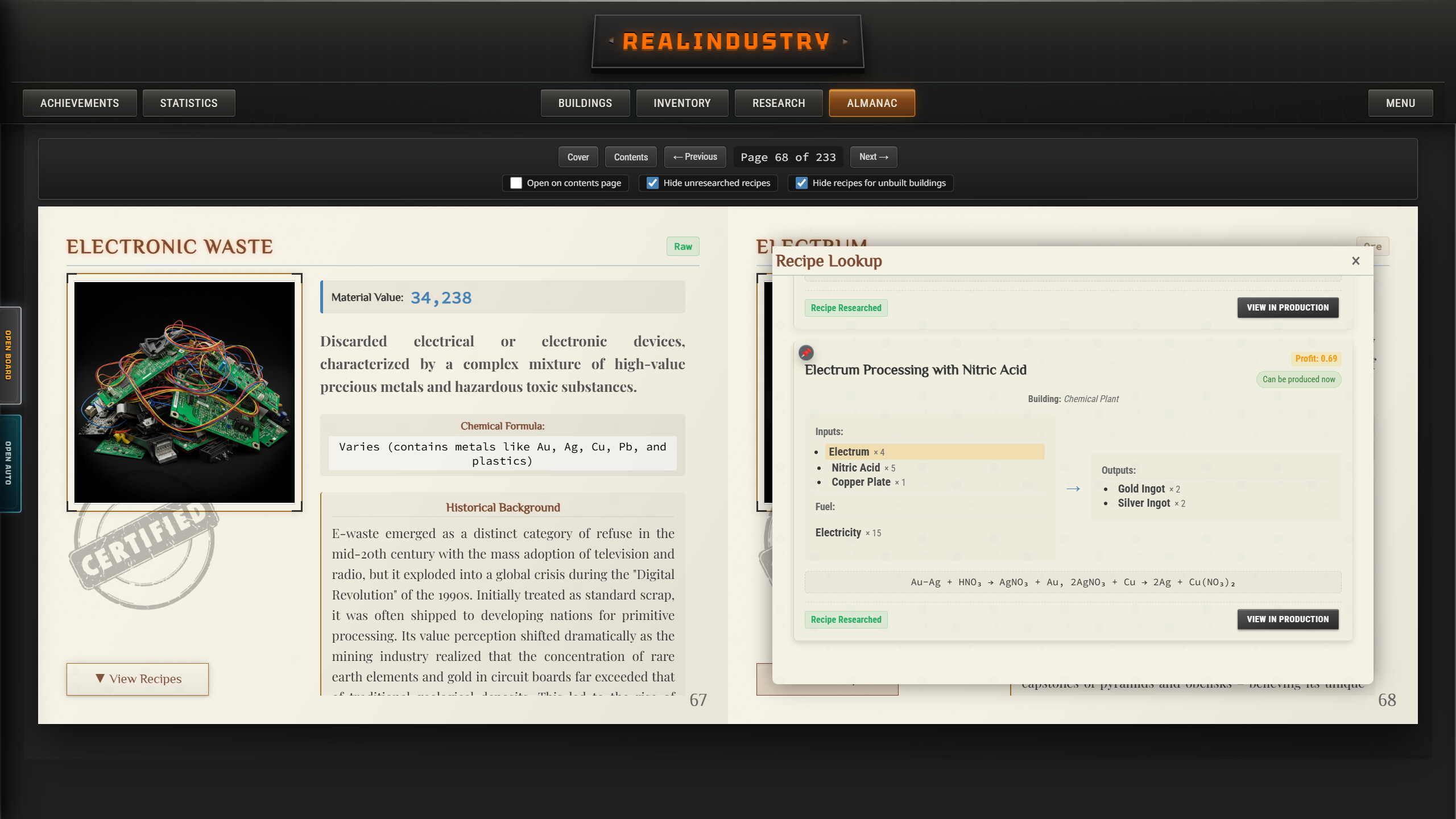Open the Open Board side panel
Viewport: 1456px width, 819px height.
(10, 355)
